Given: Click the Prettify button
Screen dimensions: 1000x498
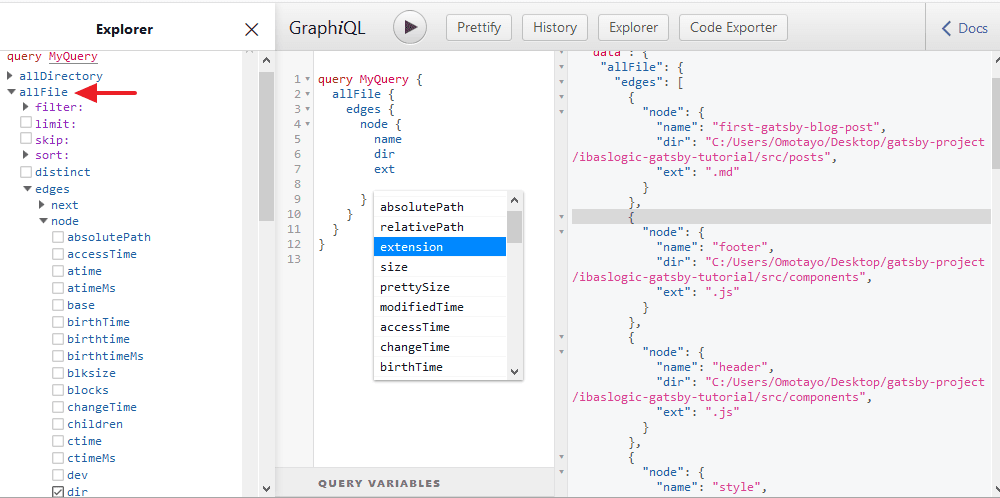Looking at the screenshot, I should pos(479,27).
